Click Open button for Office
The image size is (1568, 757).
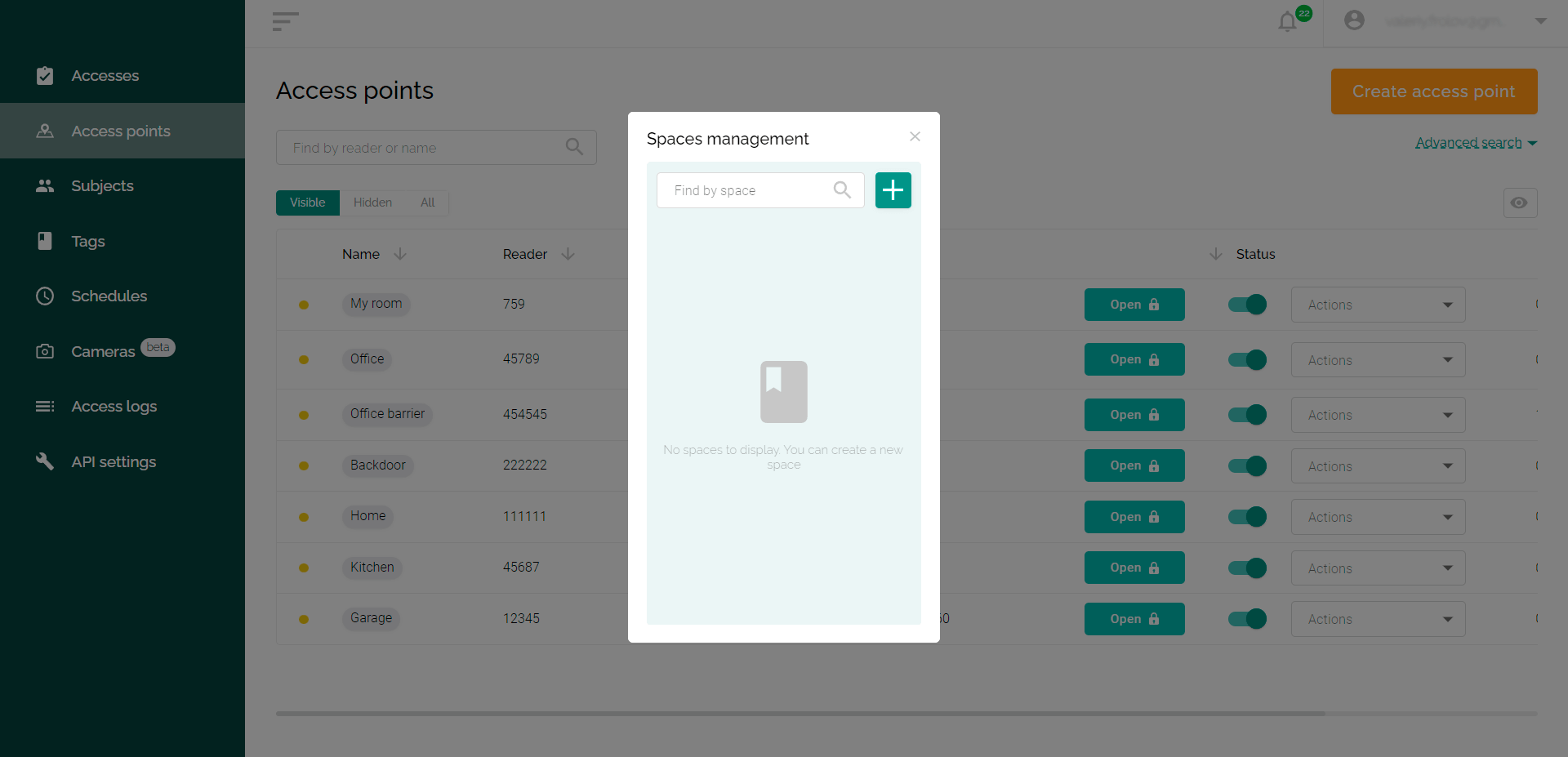[x=1134, y=359]
